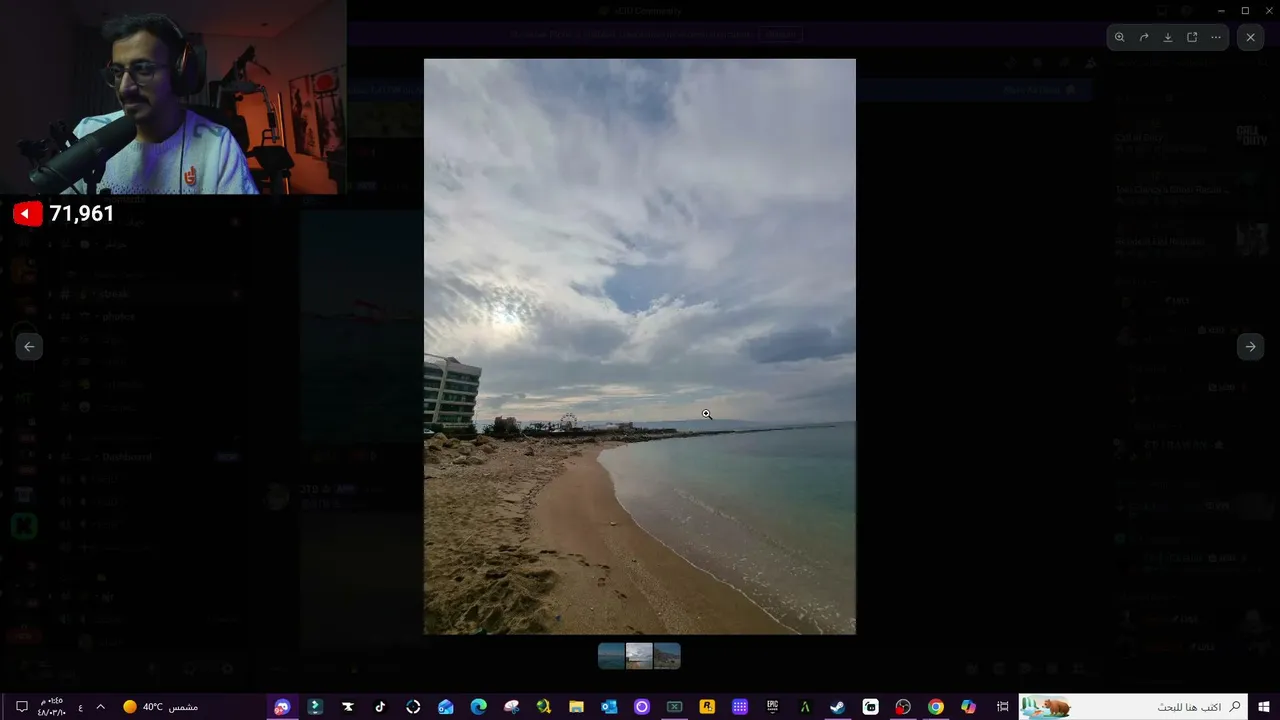Go to the previous image with left arrow
1280x720 pixels.
[x=29, y=346]
